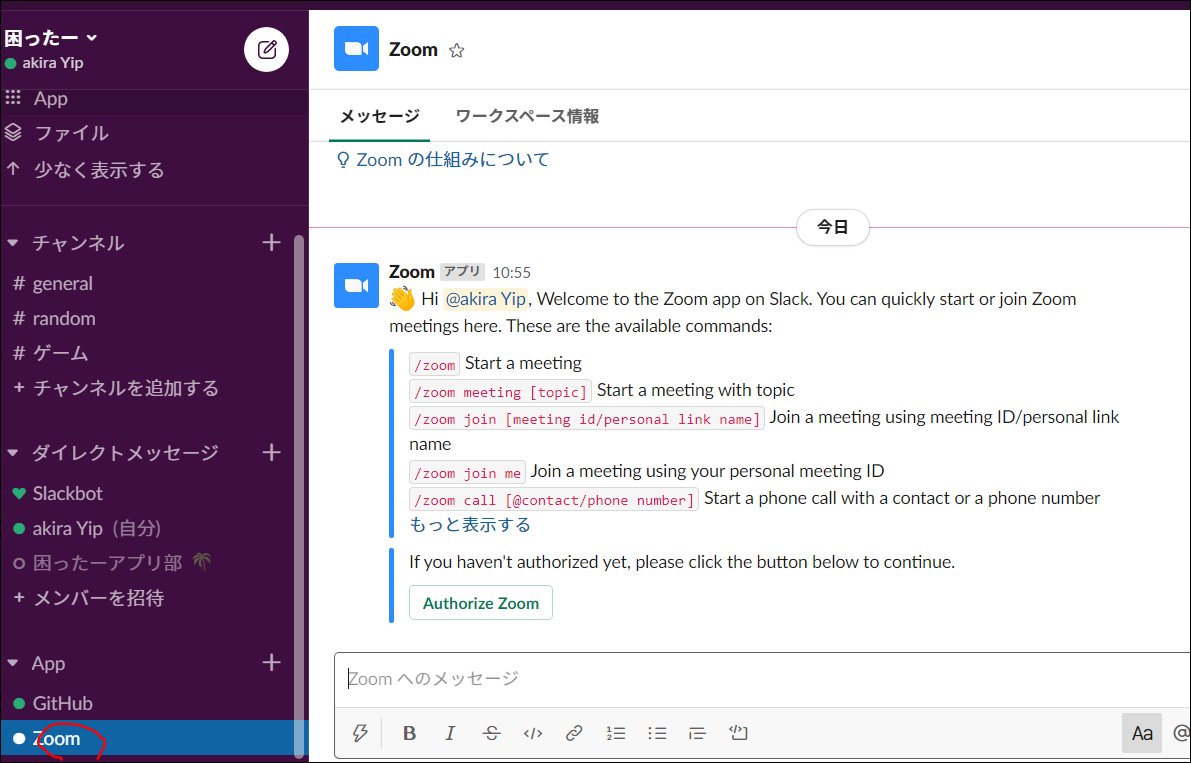This screenshot has width=1191, height=763.
Task: Star the Zoom app conversation
Action: (456, 50)
